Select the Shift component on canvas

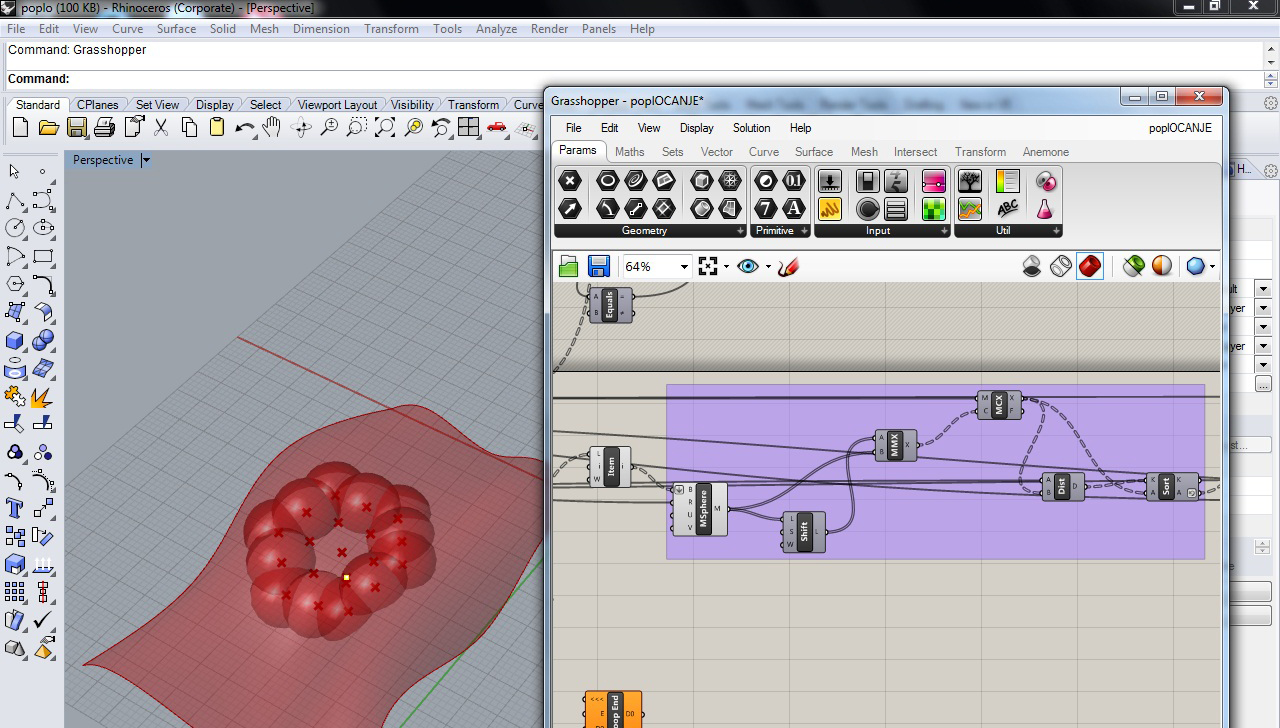(804, 532)
